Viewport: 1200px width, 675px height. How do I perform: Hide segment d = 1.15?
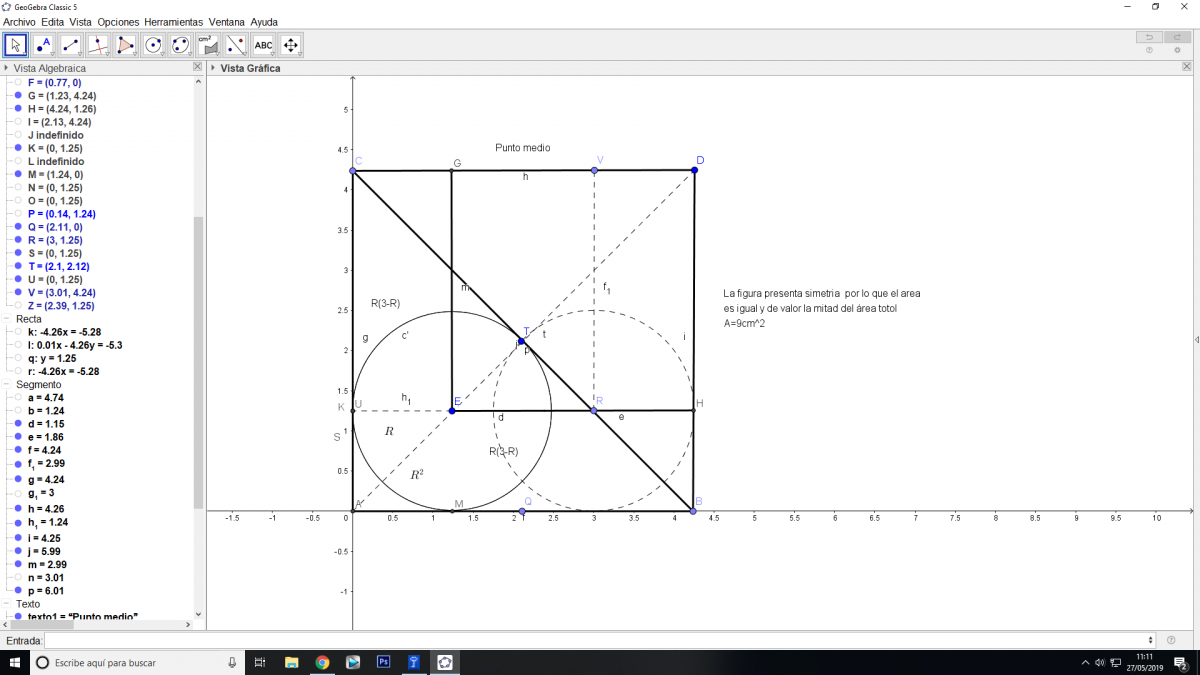tap(18, 424)
